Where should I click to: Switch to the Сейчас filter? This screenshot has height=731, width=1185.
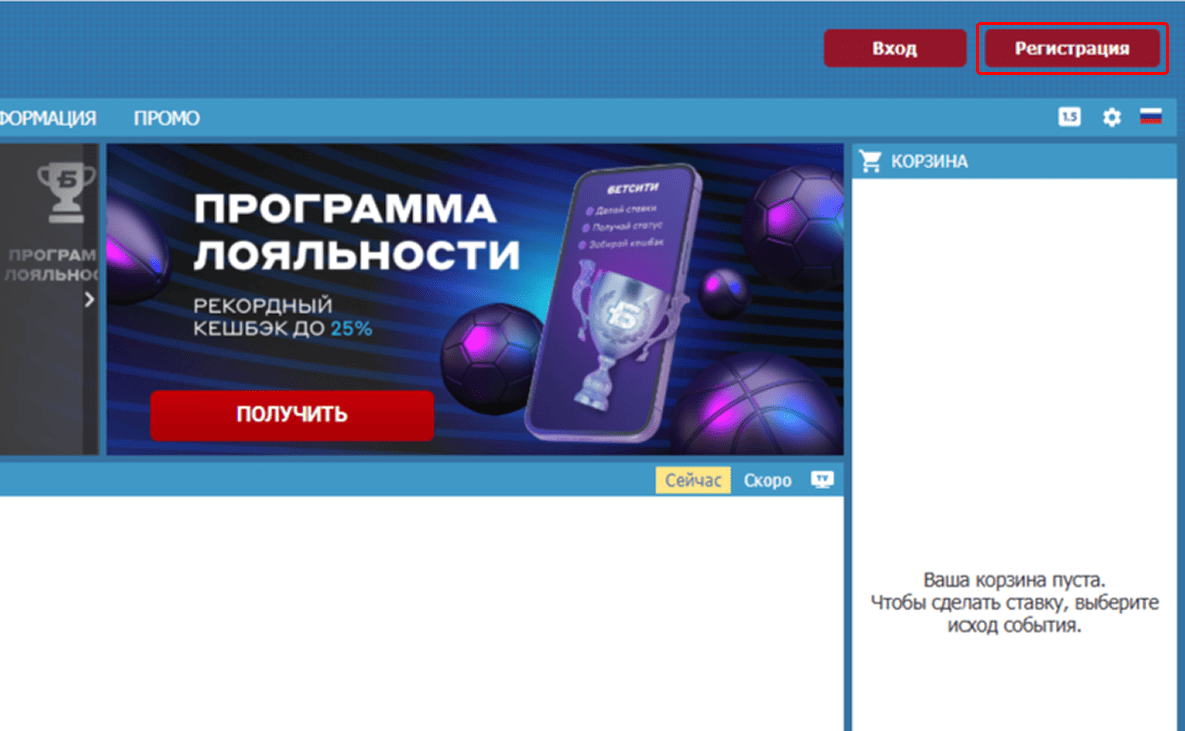[x=693, y=480]
